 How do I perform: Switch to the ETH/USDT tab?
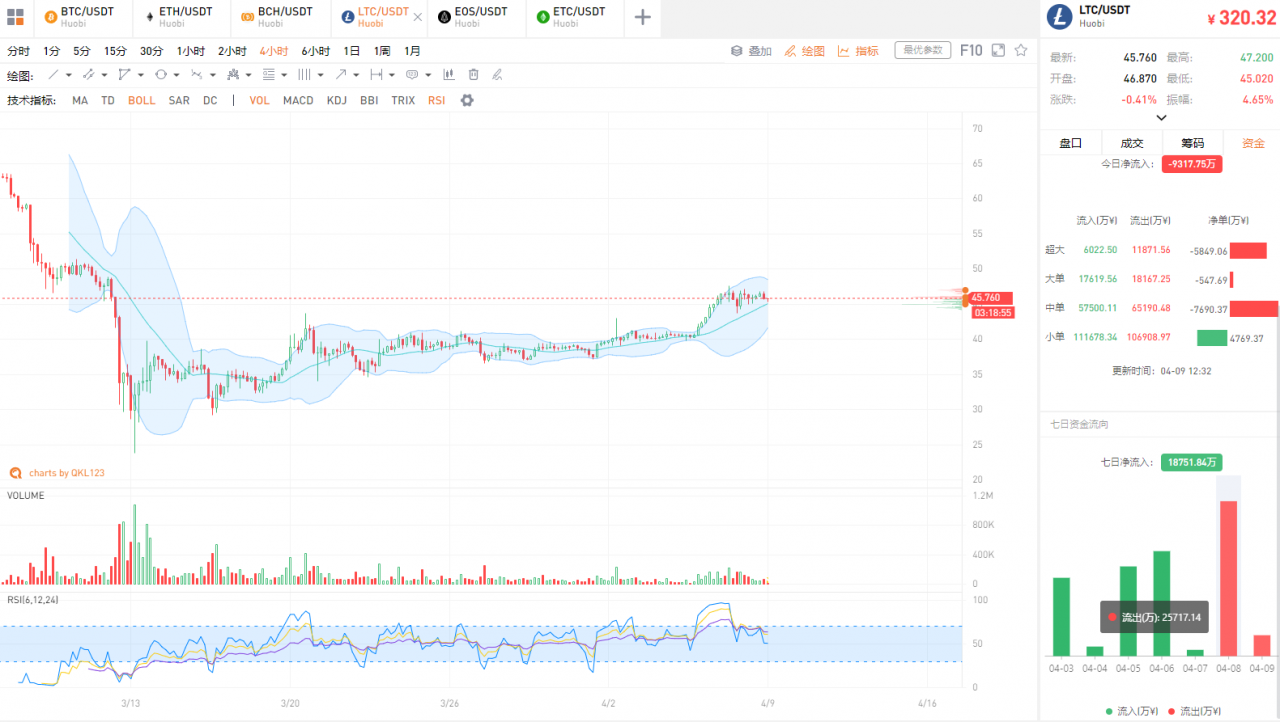182,17
